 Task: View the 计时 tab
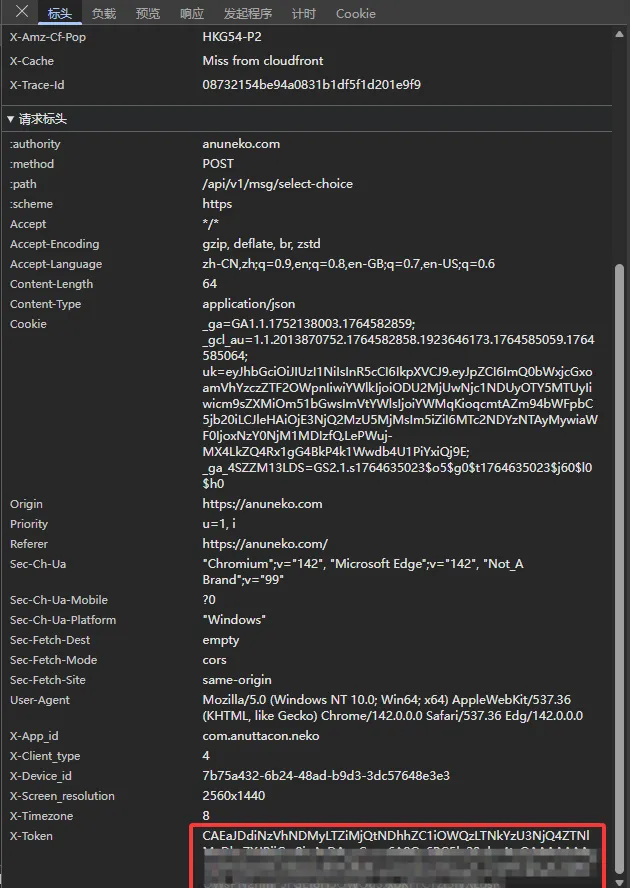(x=304, y=14)
